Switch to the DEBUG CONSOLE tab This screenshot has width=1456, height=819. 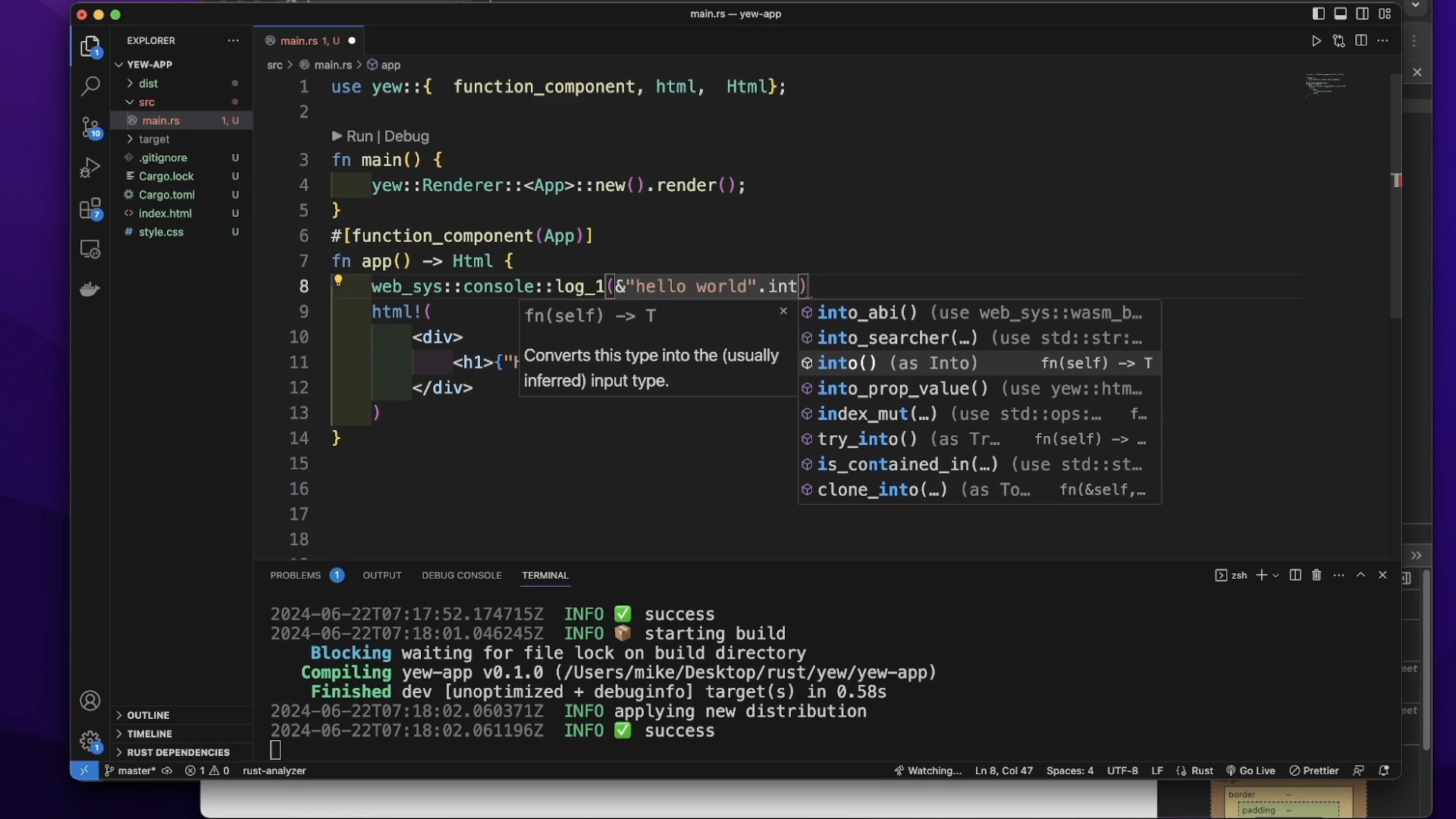coord(461,576)
